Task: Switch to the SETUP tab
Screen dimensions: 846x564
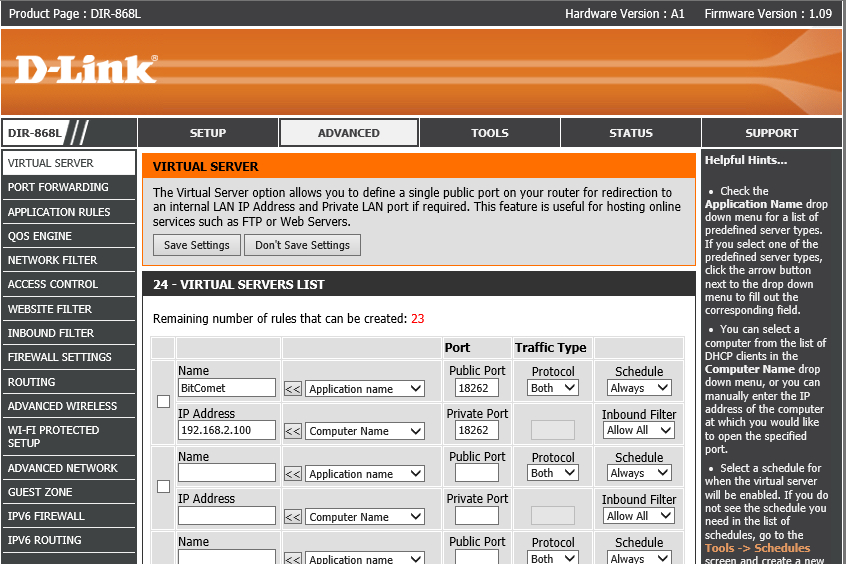Action: coord(208,133)
